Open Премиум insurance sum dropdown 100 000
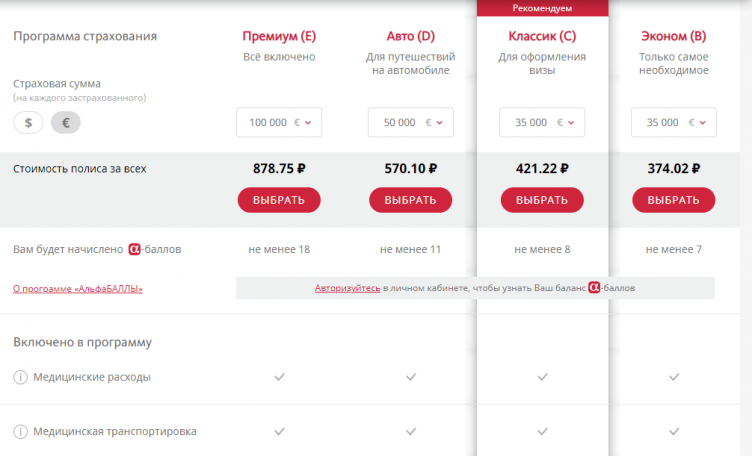 point(279,122)
